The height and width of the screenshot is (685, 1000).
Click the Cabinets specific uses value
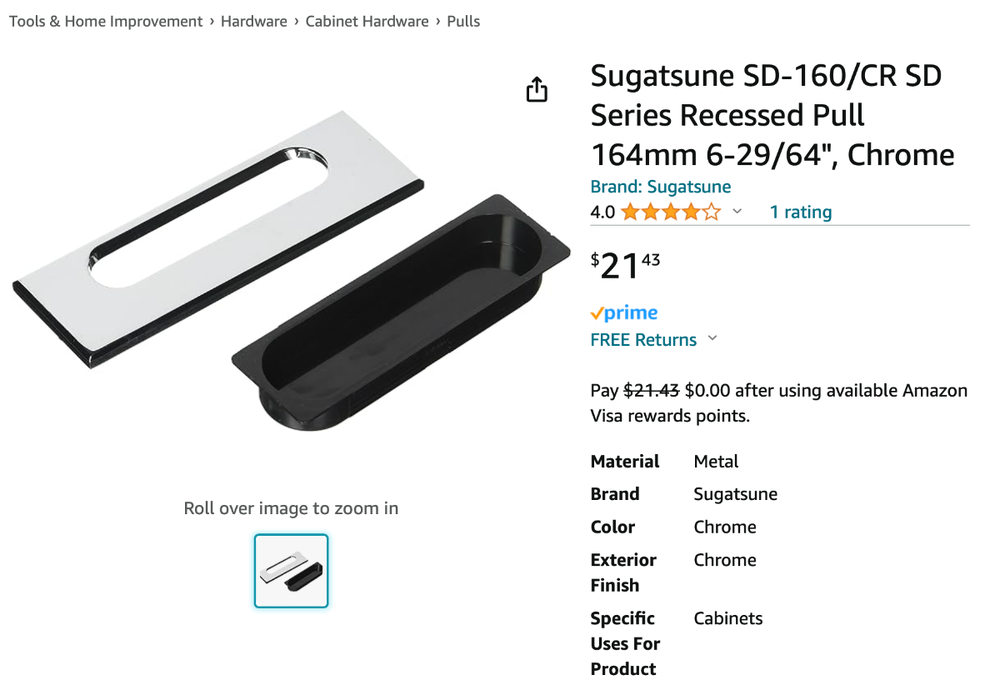pyautogui.click(x=728, y=618)
